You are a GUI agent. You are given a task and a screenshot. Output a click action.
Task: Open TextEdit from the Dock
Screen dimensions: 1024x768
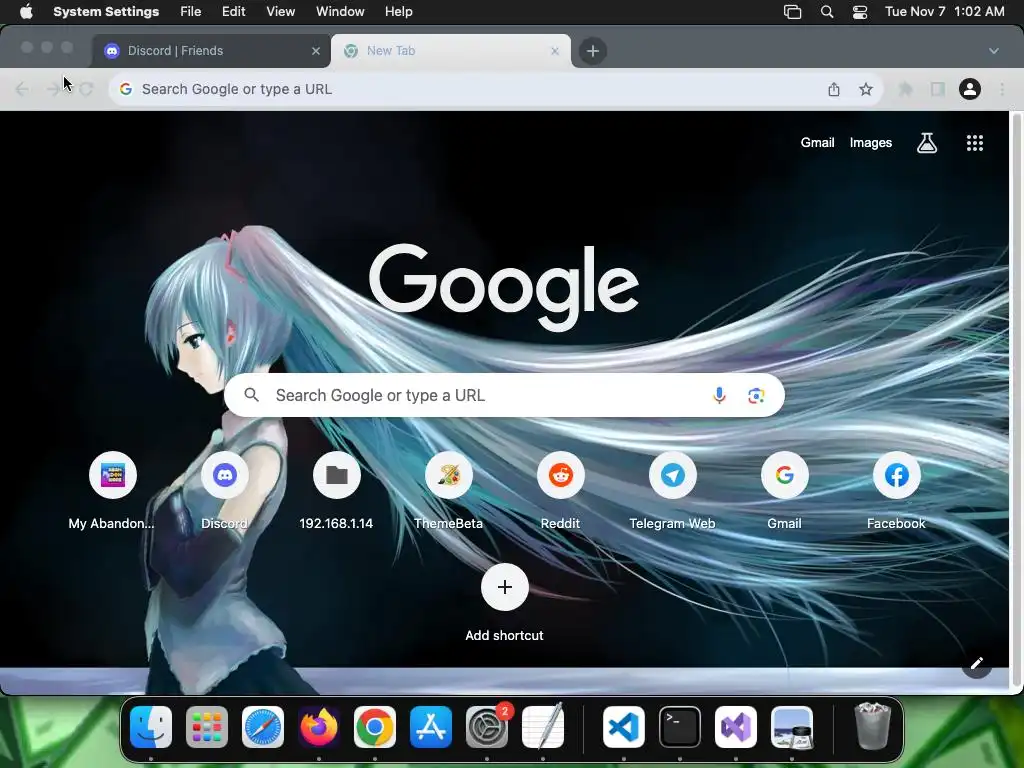click(x=543, y=726)
